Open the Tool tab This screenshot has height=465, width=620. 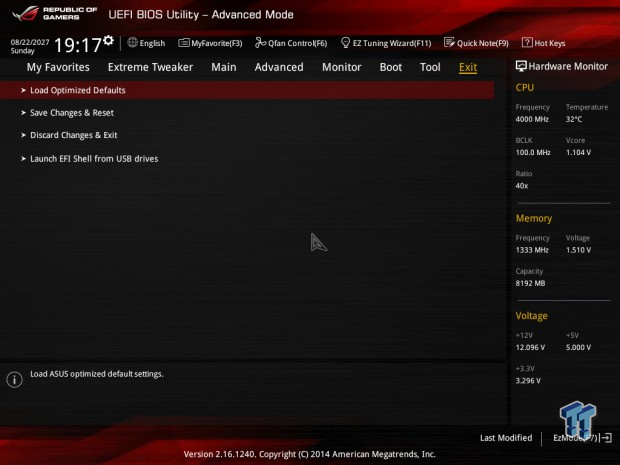[x=430, y=67]
